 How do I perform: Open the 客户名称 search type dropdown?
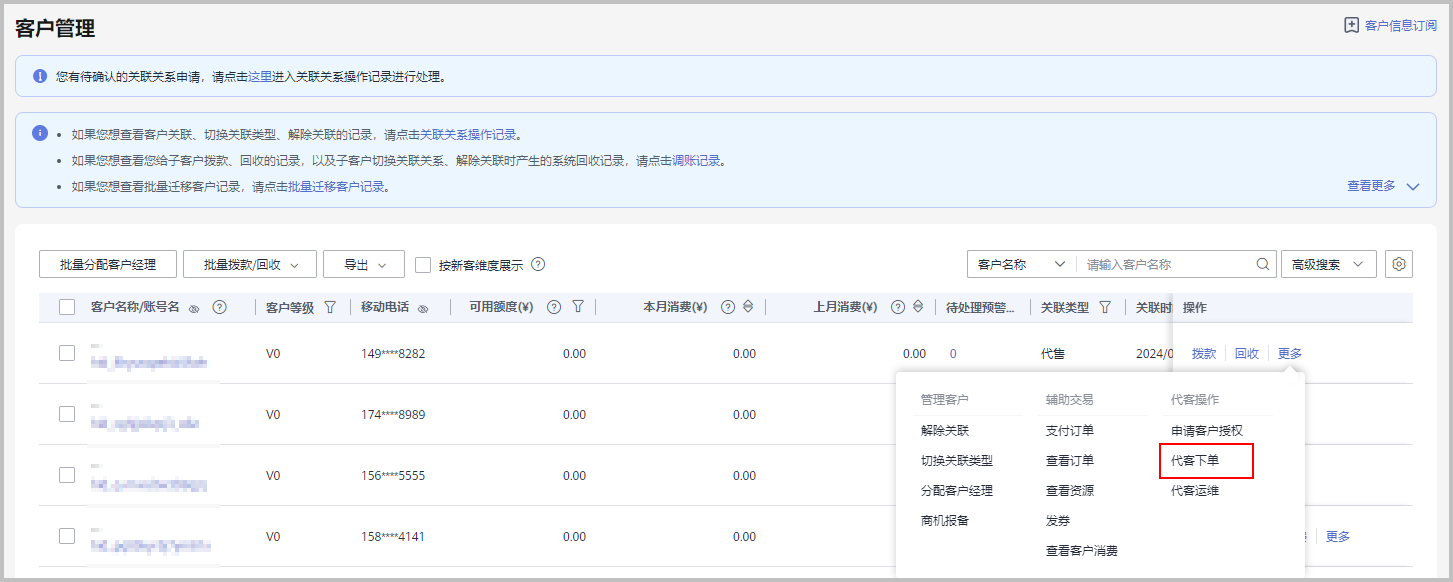pyautogui.click(x=1021, y=264)
